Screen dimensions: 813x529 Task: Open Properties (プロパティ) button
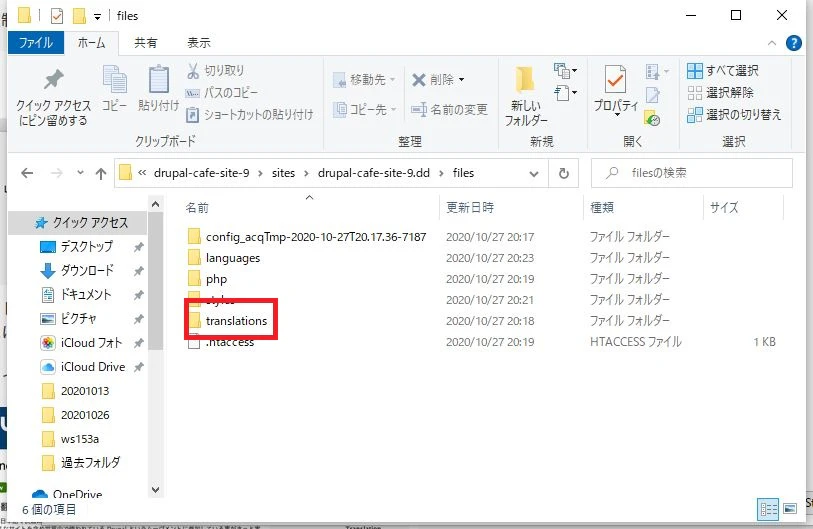[615, 90]
